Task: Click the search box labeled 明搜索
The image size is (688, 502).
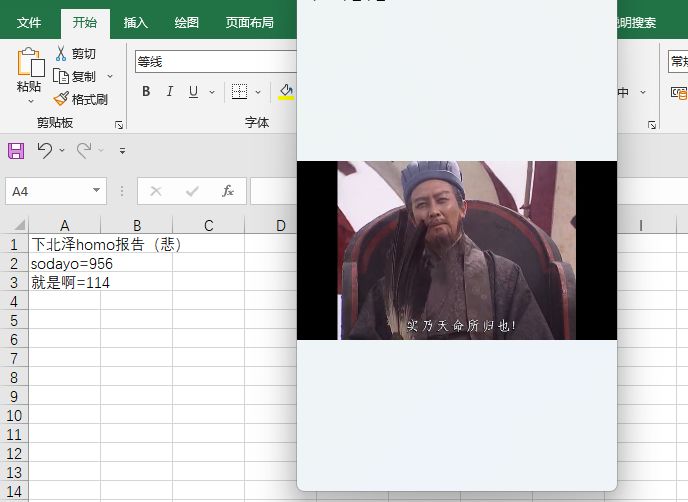Action: click(x=636, y=23)
